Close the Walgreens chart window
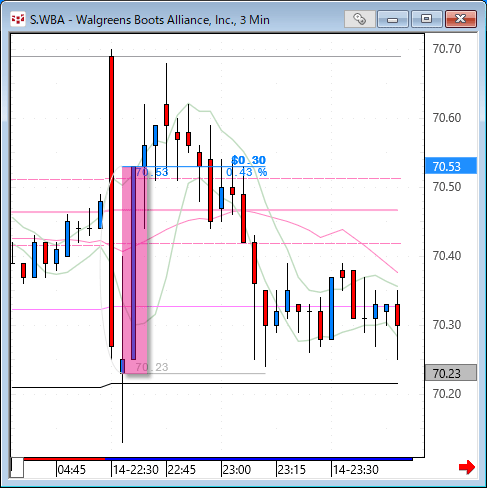This screenshot has height=488, width=487. click(461, 19)
